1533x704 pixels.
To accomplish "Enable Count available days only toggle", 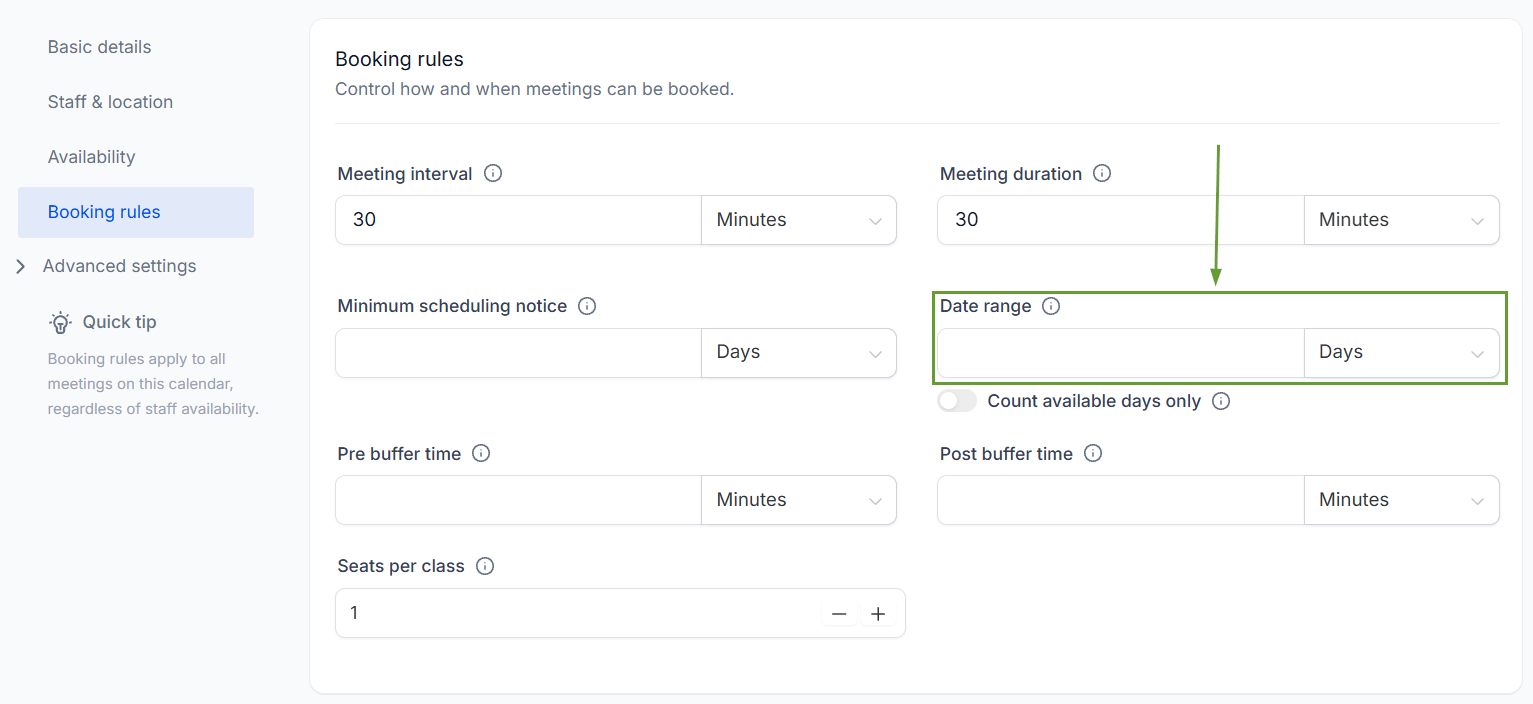I will [x=957, y=401].
